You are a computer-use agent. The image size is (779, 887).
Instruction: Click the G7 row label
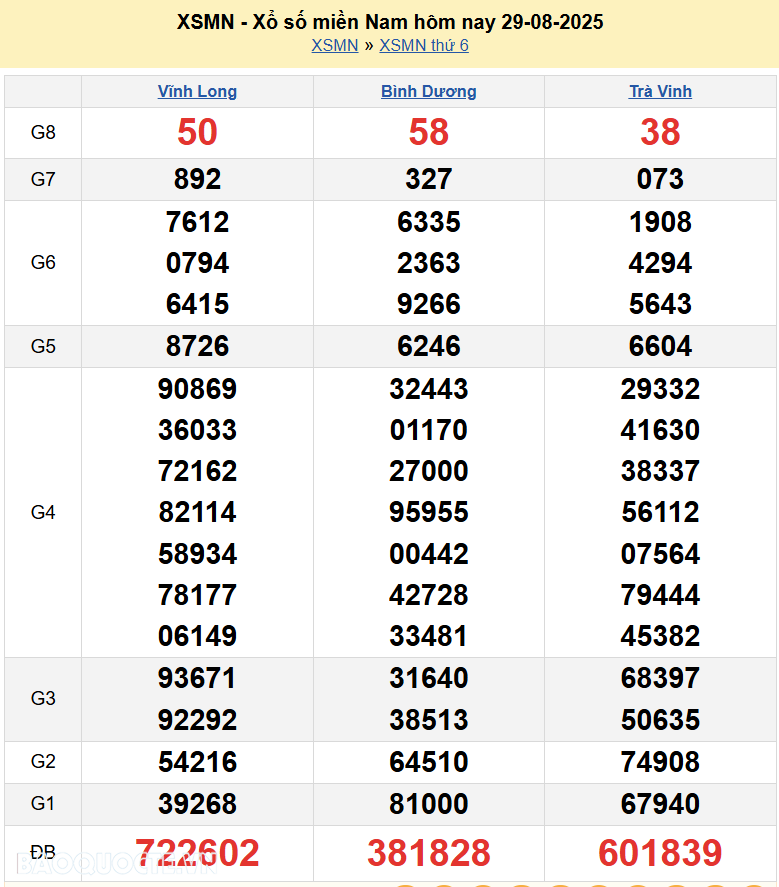pyautogui.click(x=43, y=180)
